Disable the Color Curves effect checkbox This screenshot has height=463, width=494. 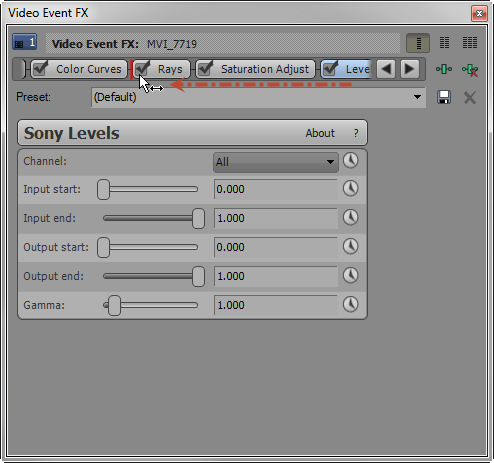41,68
